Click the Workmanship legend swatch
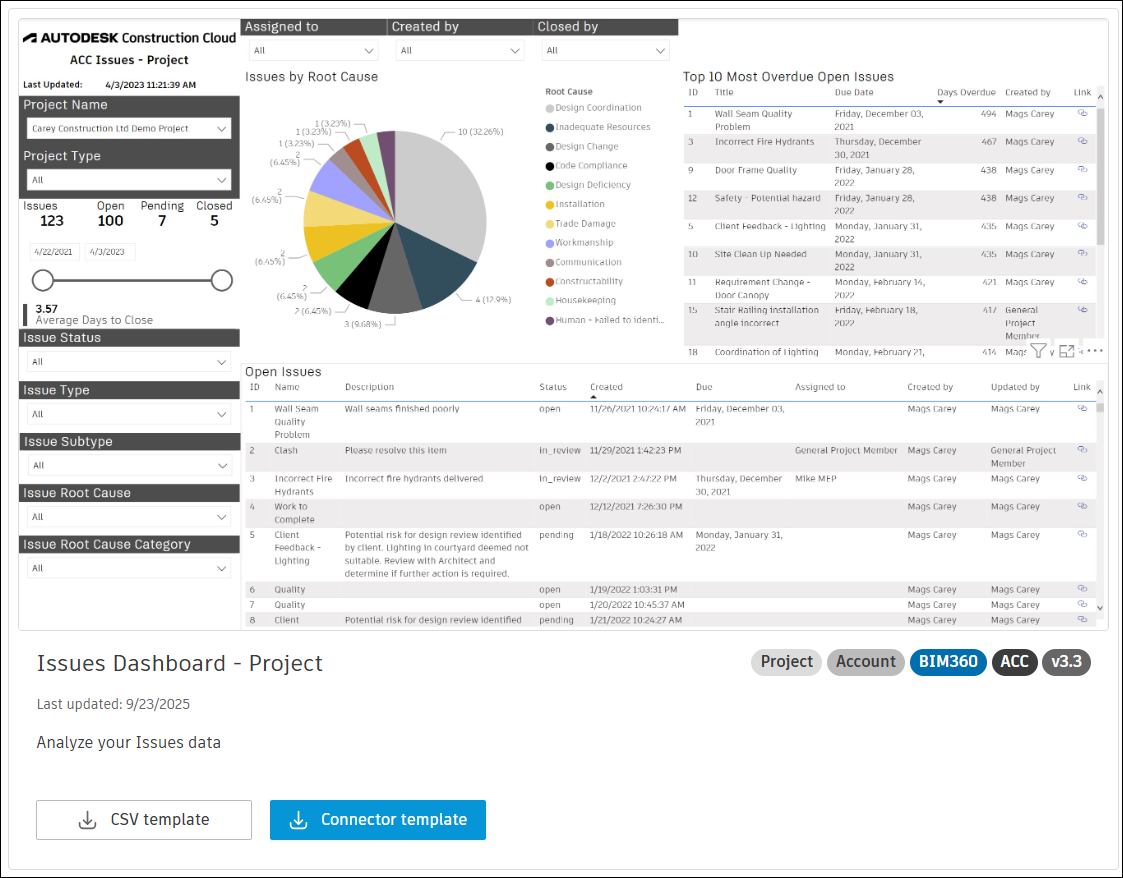Screen dimensions: 1123x878 click(x=549, y=243)
